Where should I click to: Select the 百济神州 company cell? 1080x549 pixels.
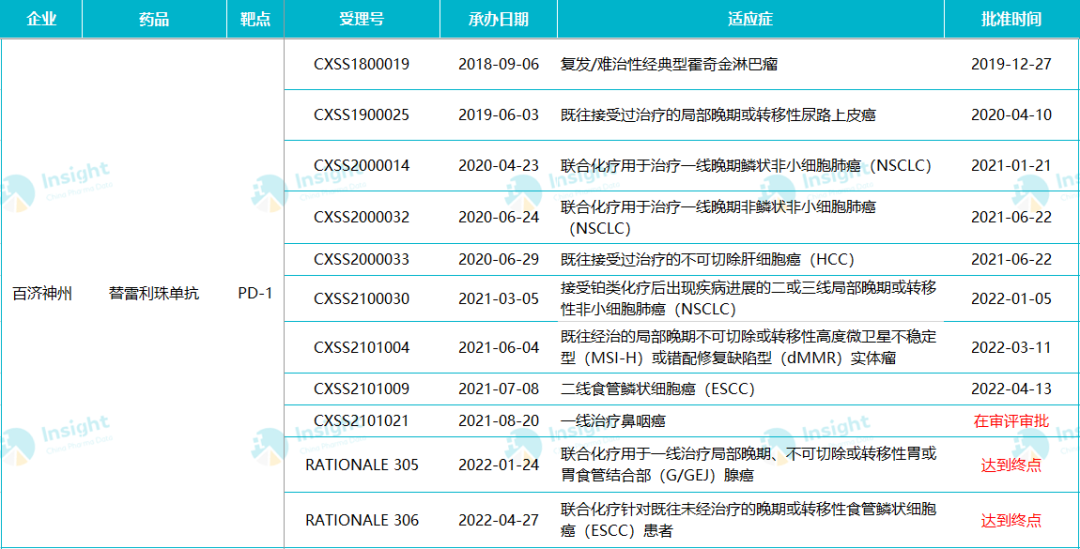(x=42, y=293)
